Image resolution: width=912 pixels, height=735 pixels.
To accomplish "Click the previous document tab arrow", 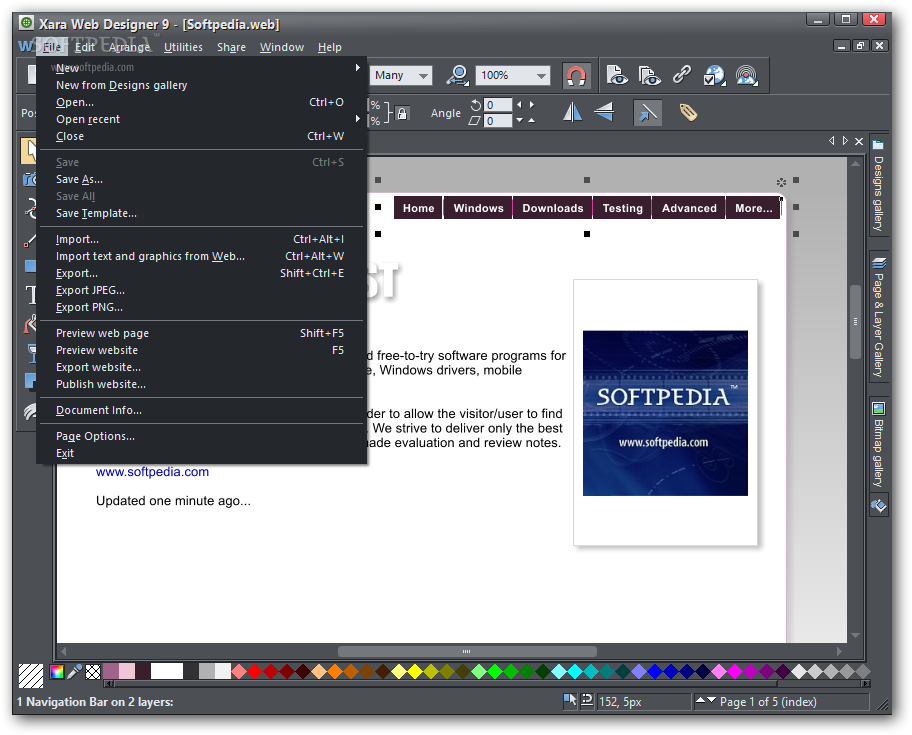I will [832, 141].
